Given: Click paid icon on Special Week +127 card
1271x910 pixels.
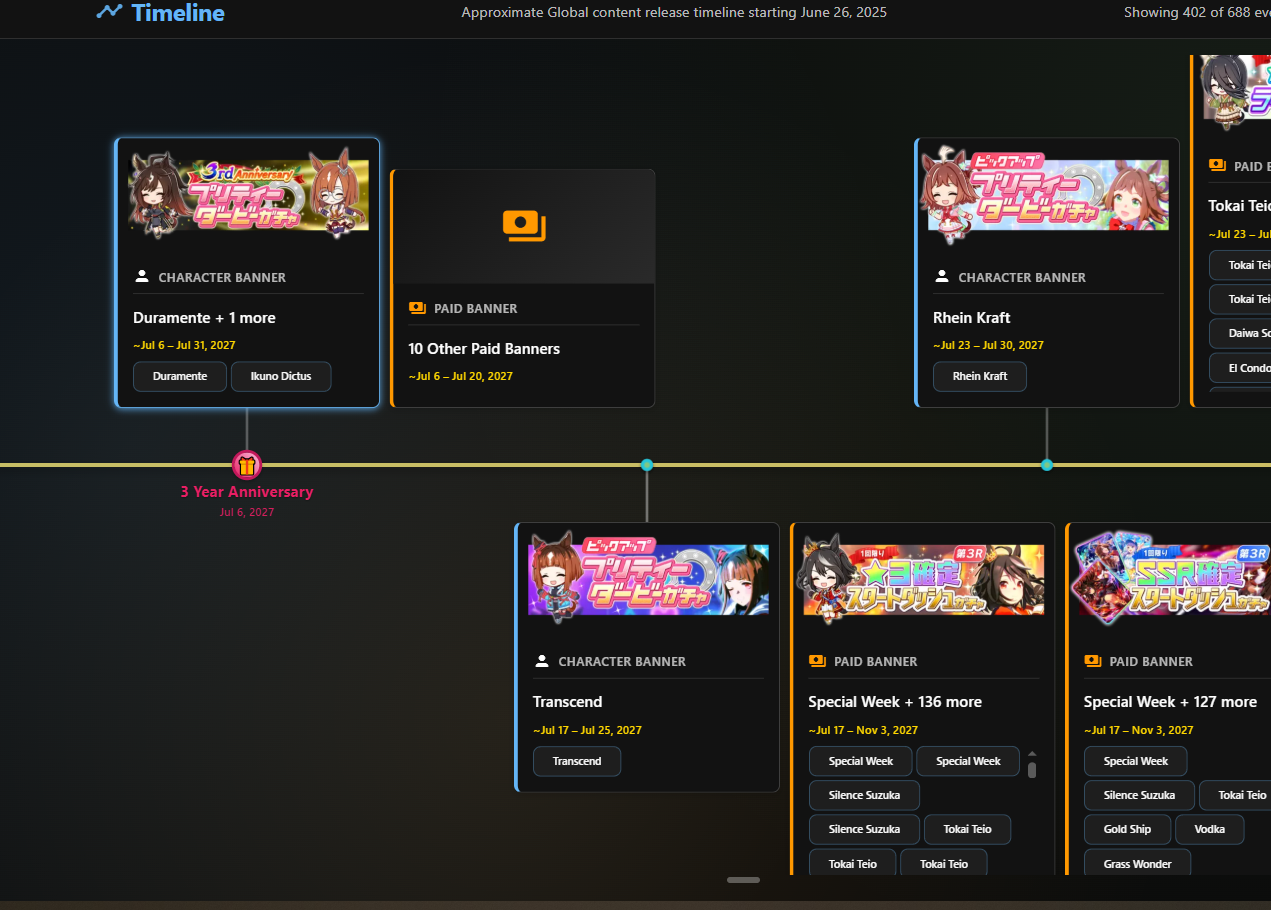Looking at the screenshot, I should 1093,661.
